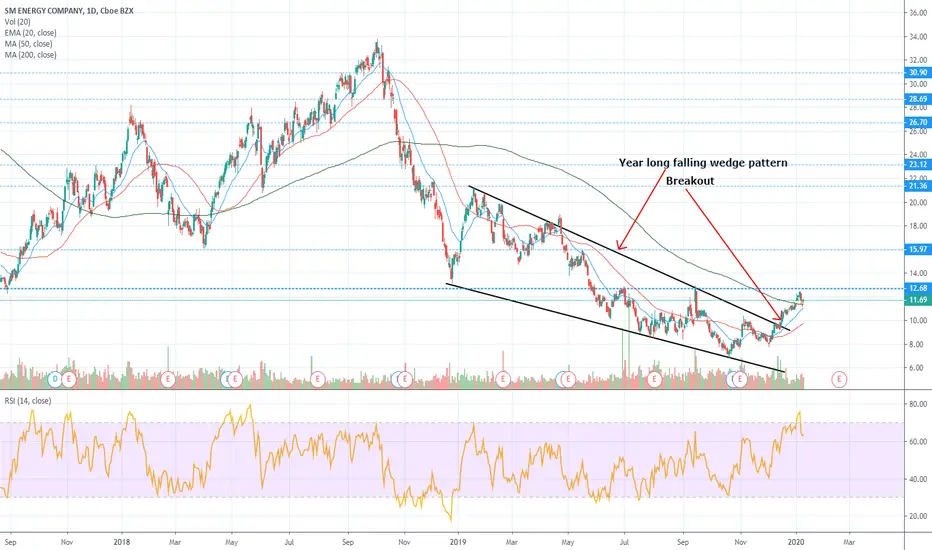Open earnings E marker before Mar 2019
This screenshot has width=932, height=550.
503,378
